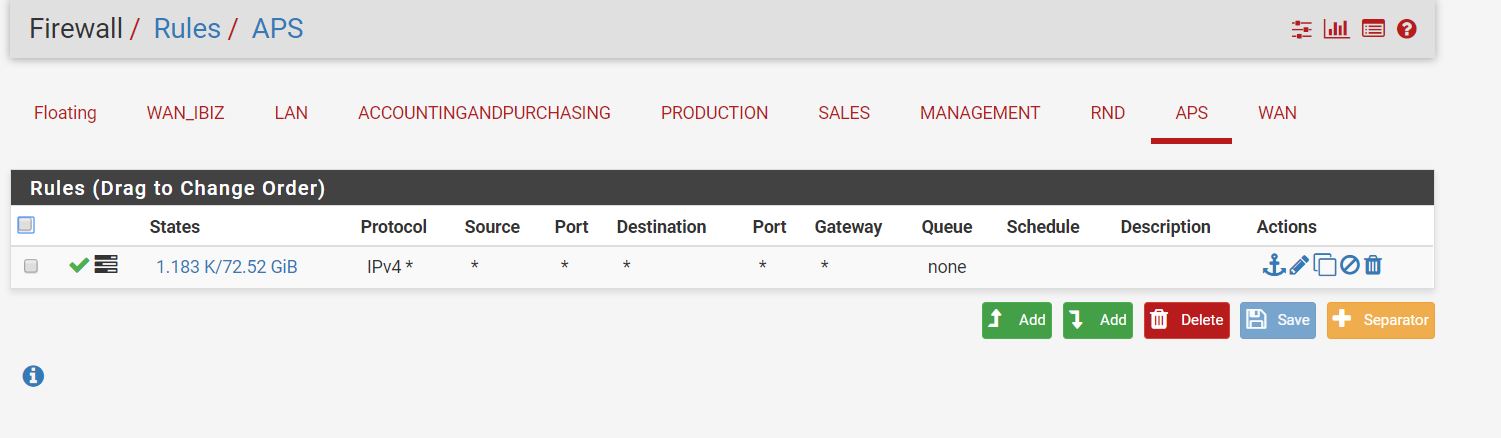Click the orange Separator button
Image resolution: width=1501 pixels, height=438 pixels.
click(1381, 320)
